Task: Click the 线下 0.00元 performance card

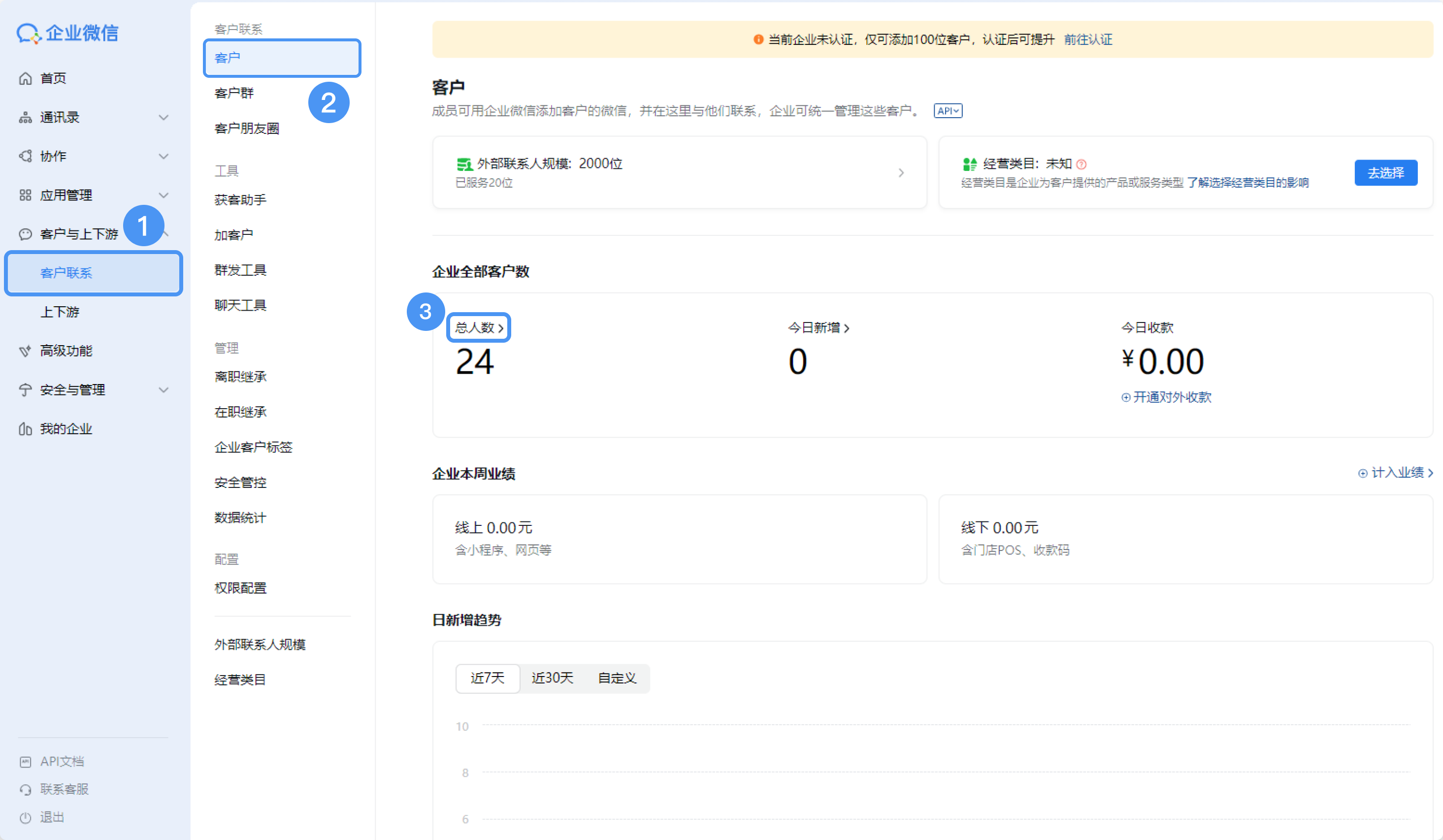Action: [x=1185, y=539]
